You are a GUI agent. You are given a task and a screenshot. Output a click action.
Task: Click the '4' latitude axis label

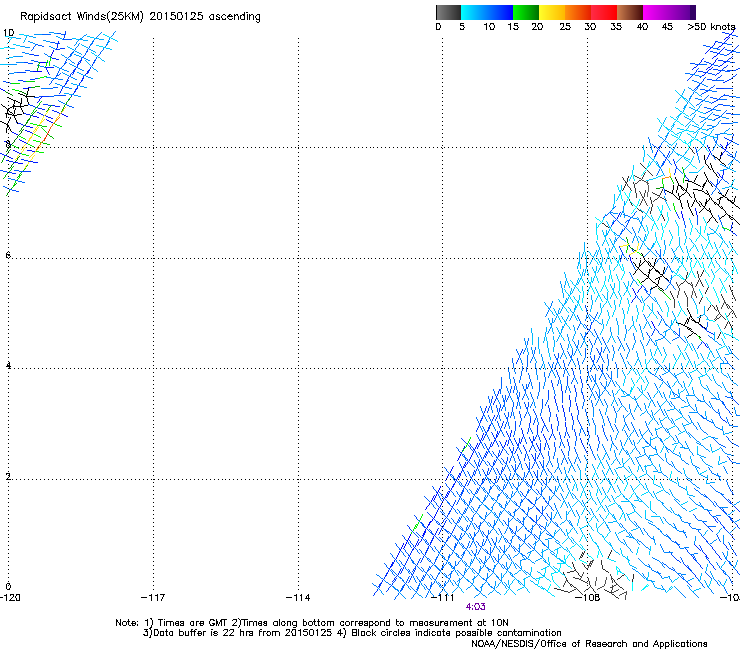8,365
